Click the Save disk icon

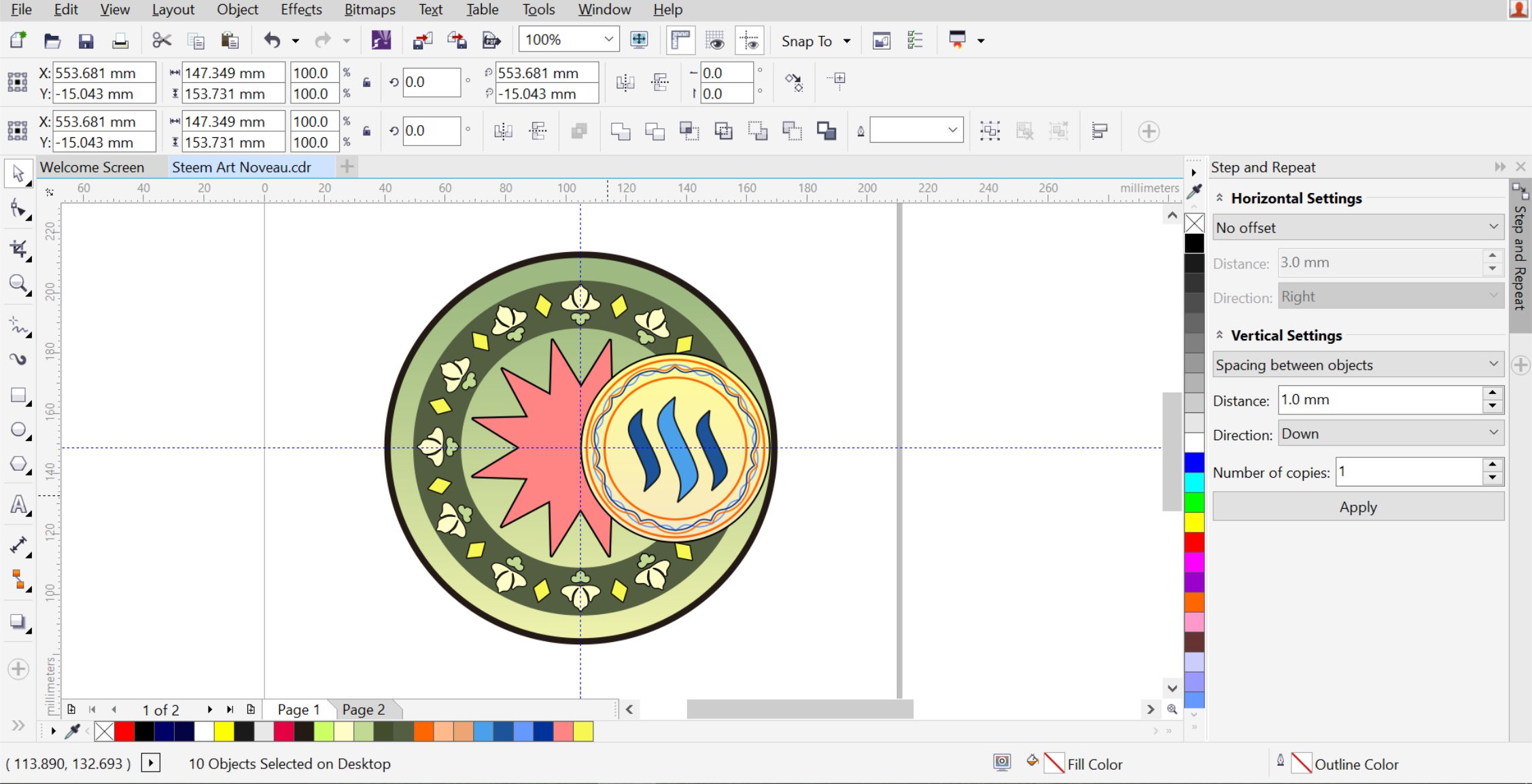click(86, 41)
